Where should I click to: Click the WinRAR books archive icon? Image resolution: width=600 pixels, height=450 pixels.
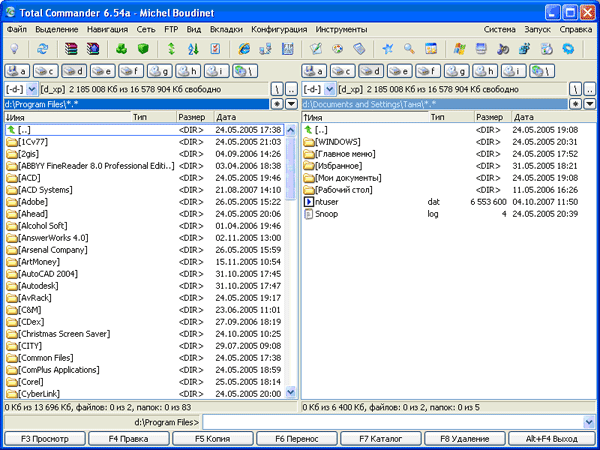pos(70,48)
